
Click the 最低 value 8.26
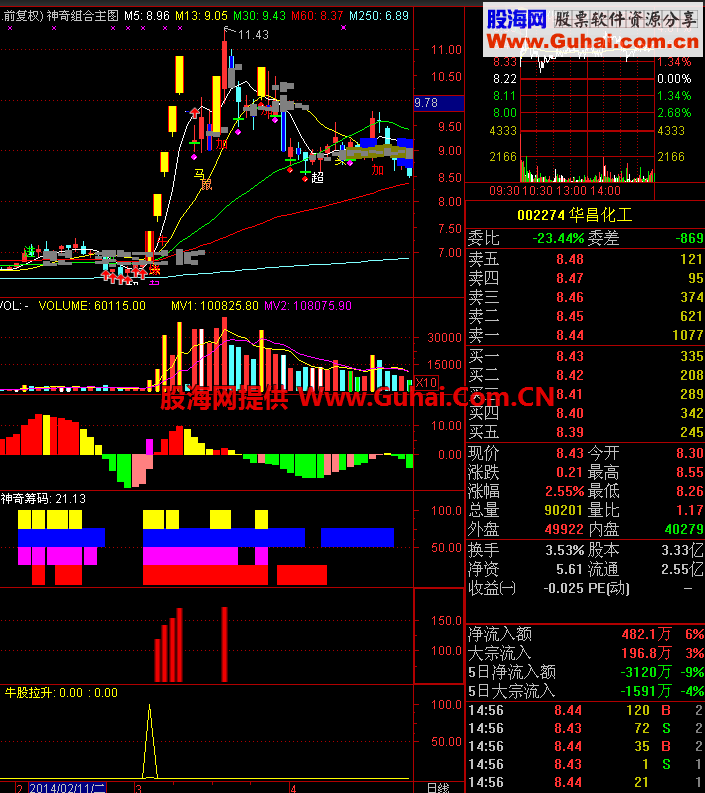coord(690,491)
